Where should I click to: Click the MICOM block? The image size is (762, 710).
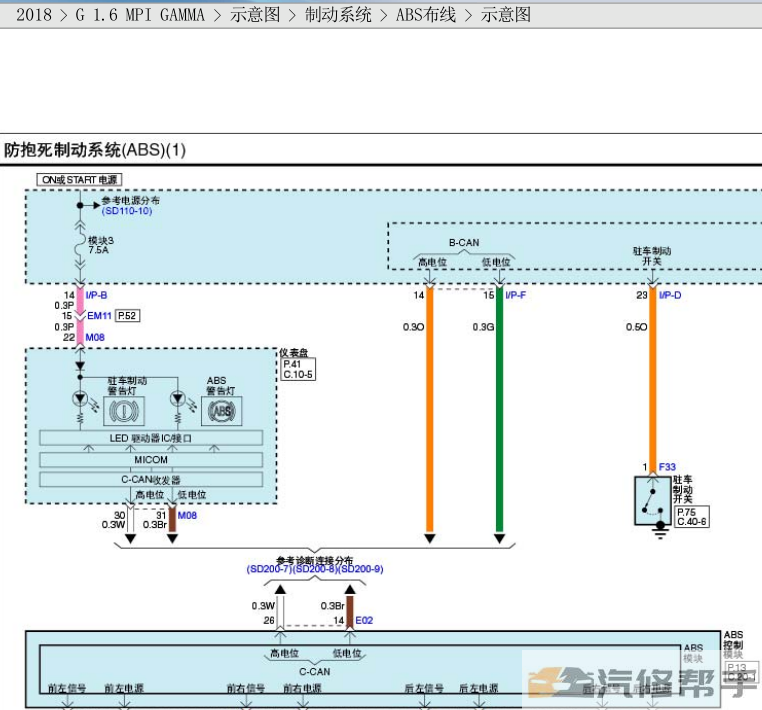[x=151, y=460]
